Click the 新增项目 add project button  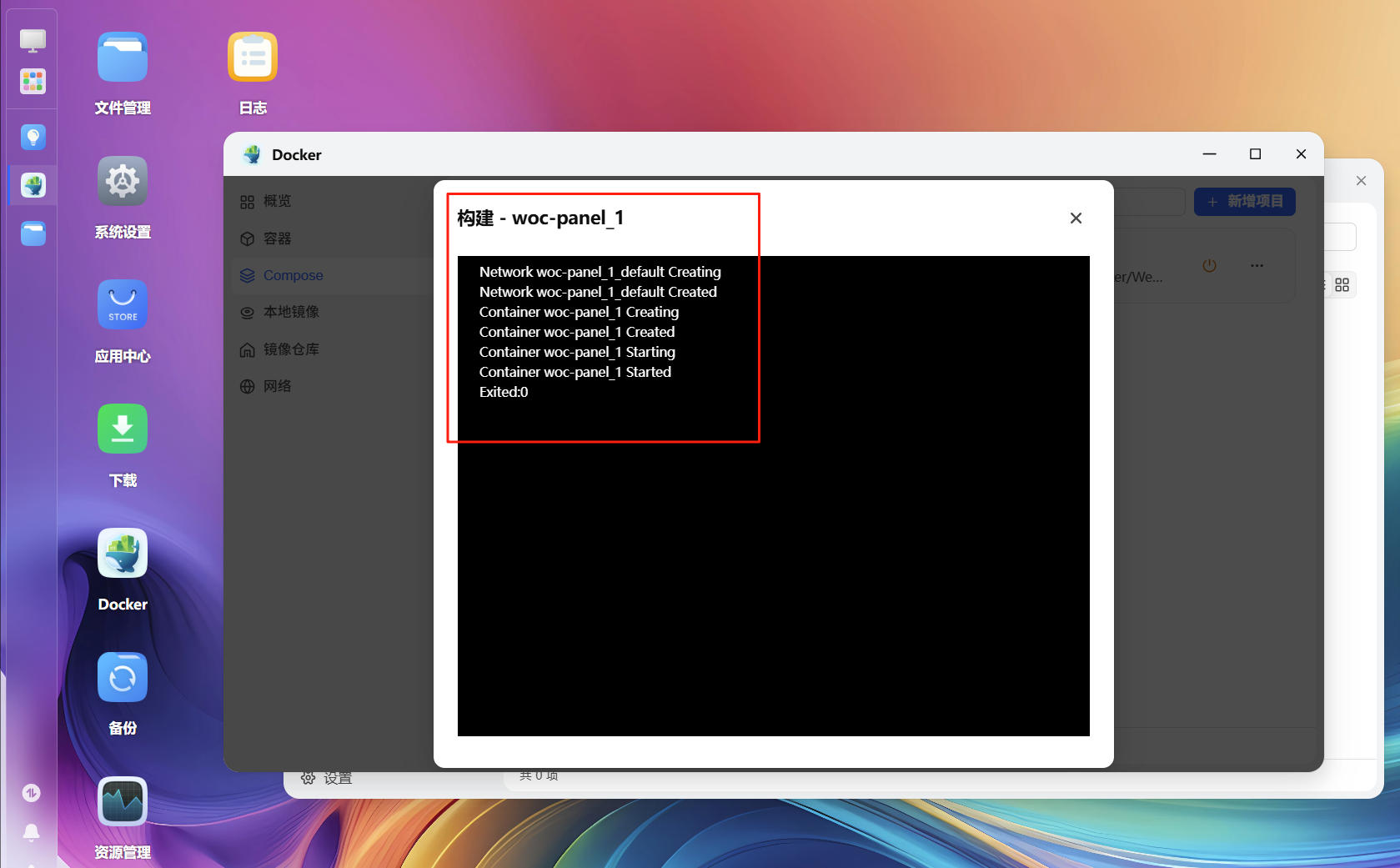click(1244, 201)
